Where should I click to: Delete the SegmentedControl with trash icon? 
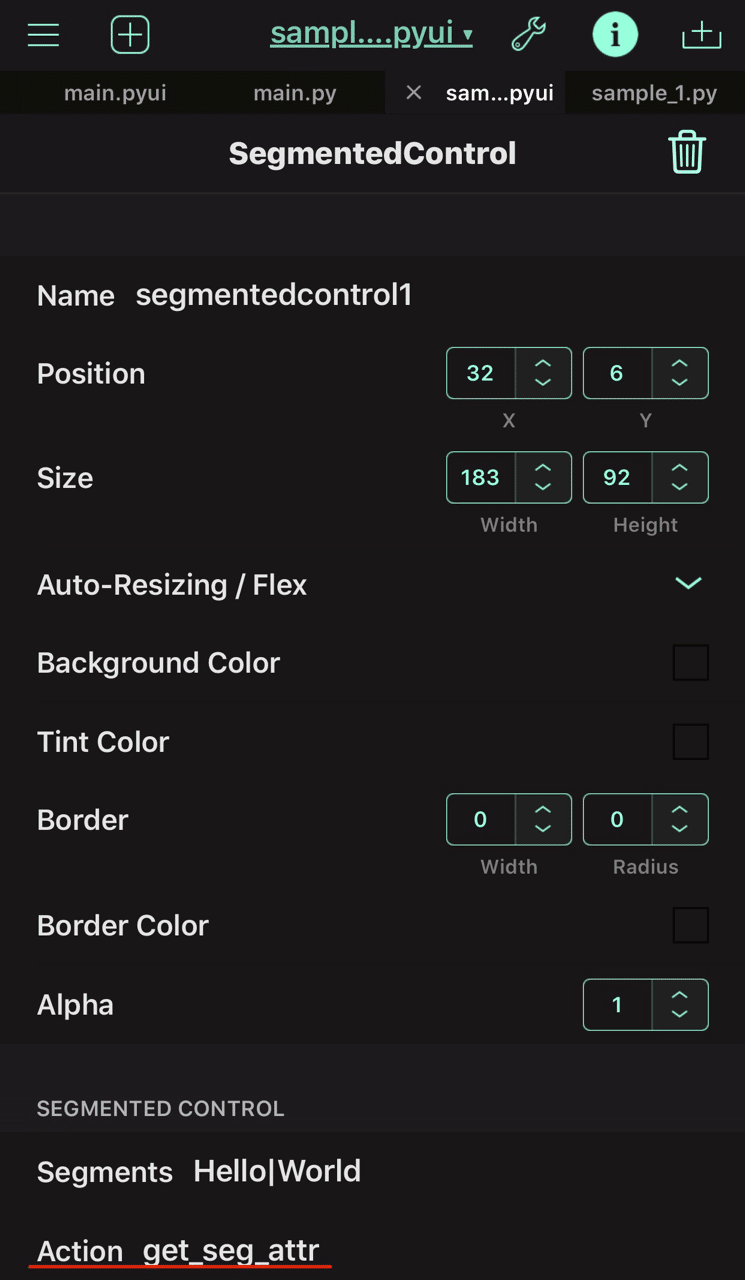[687, 153]
